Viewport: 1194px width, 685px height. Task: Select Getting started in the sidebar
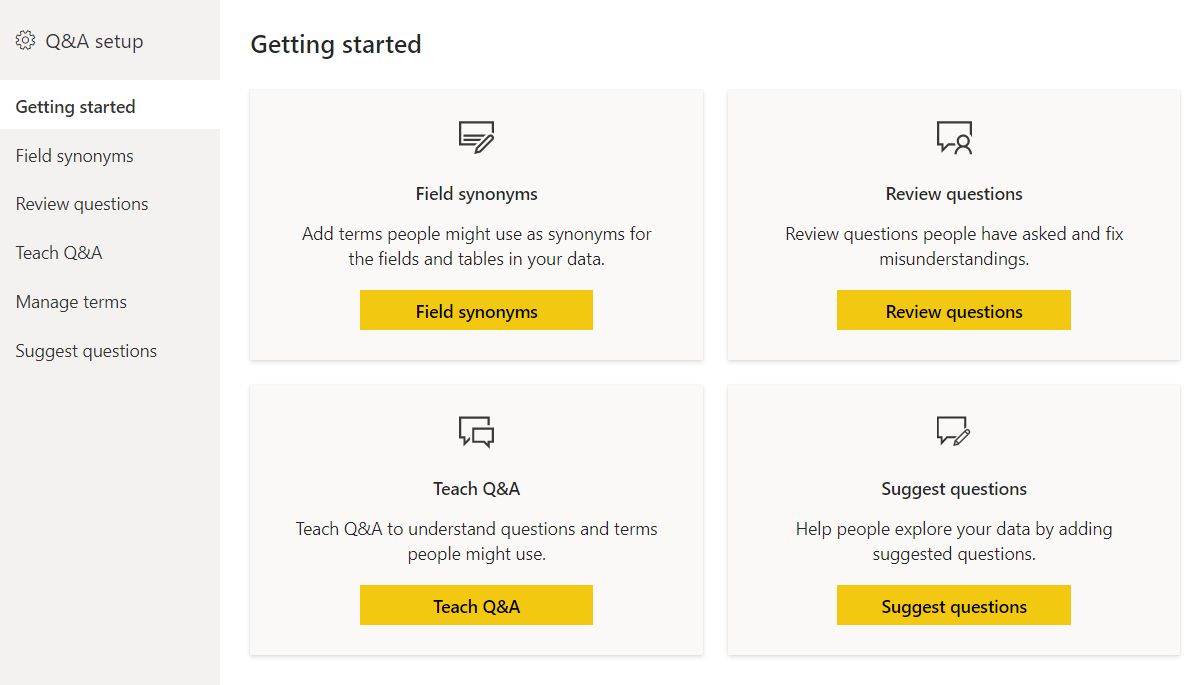tap(75, 106)
